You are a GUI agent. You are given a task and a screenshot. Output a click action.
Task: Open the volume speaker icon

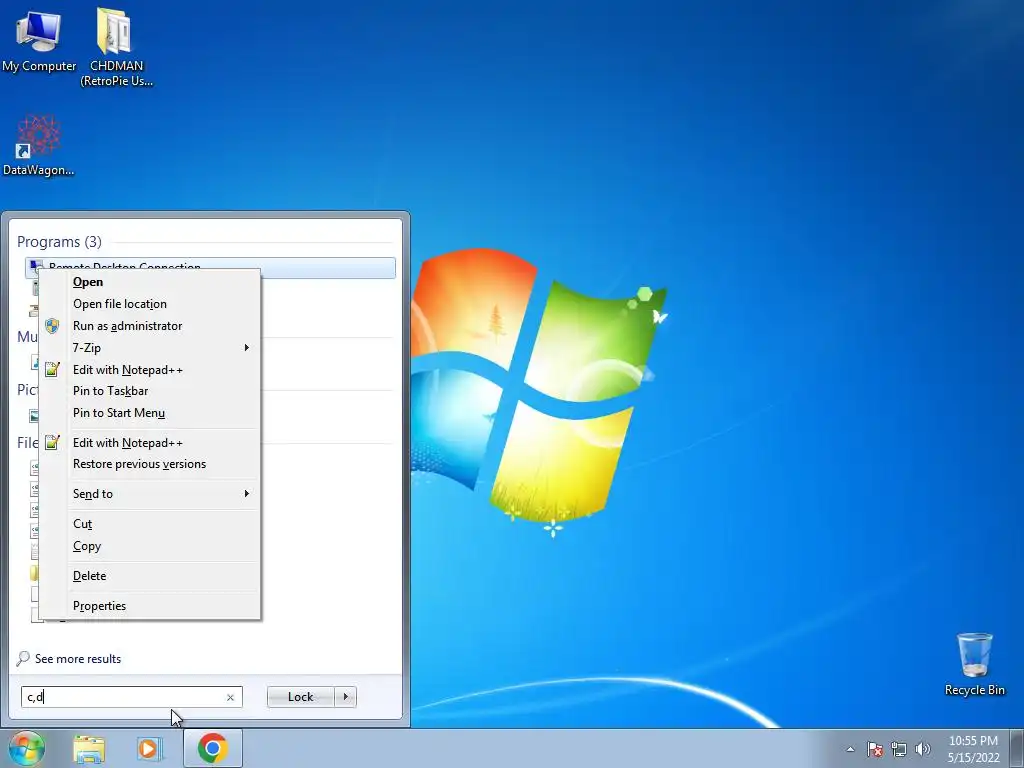[x=923, y=749]
